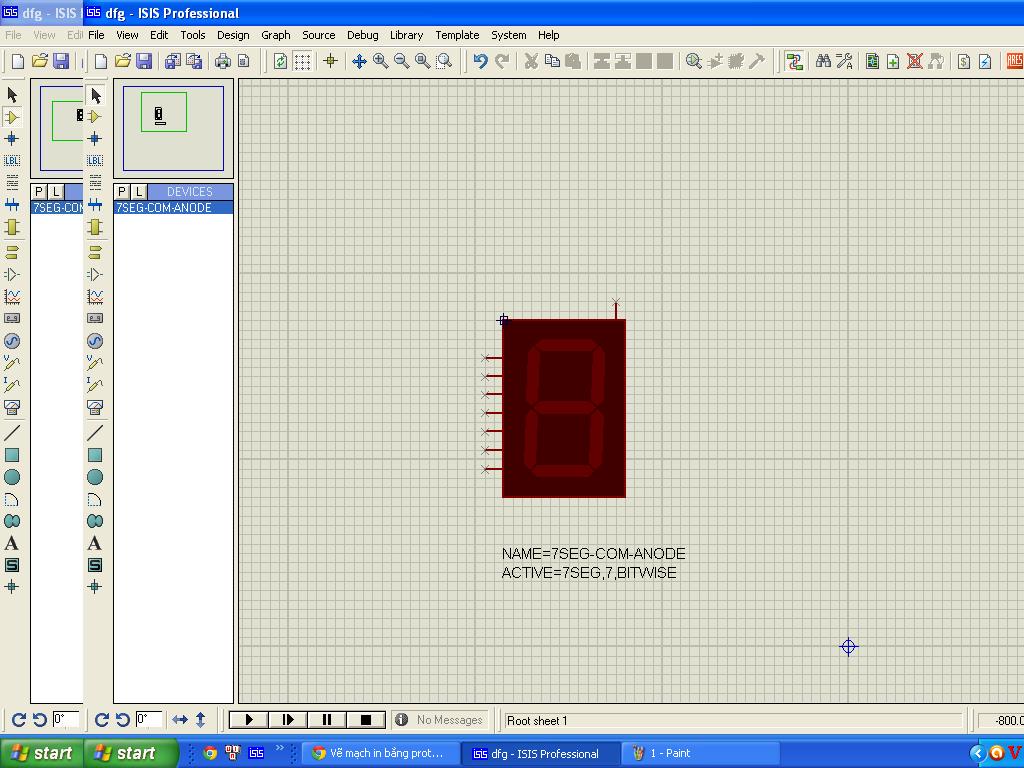Flip horizontally with the X-mirror icon
This screenshot has height=768, width=1024.
[180, 719]
